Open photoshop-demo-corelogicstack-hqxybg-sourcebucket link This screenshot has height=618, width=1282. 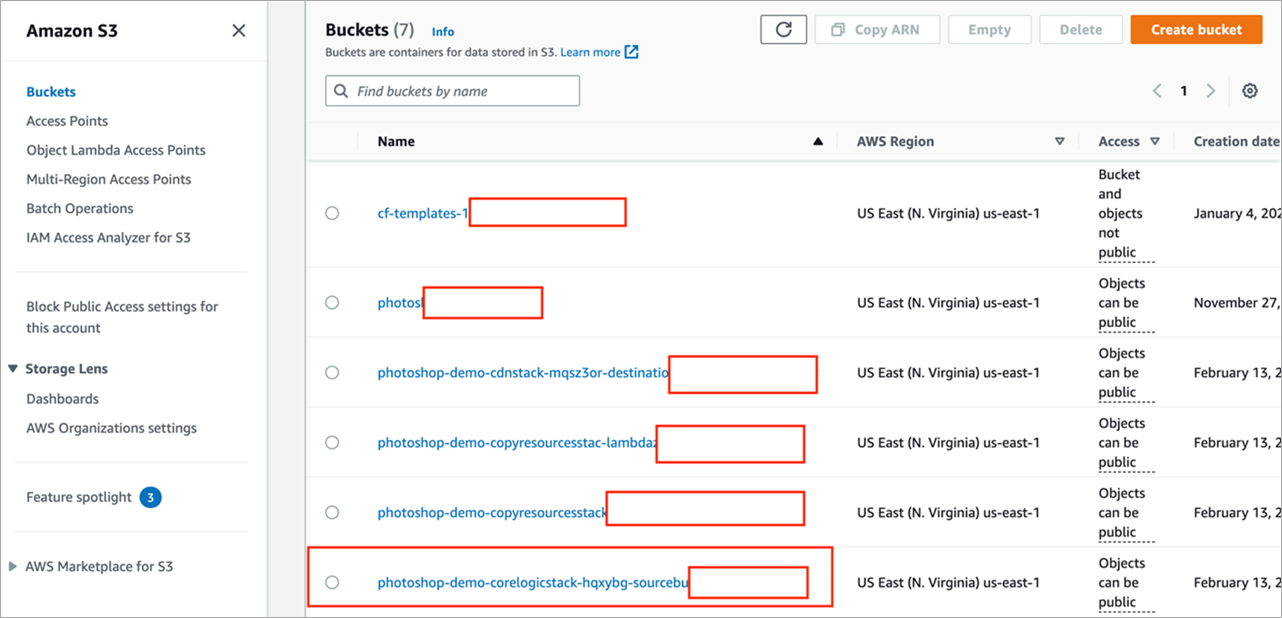(x=533, y=583)
